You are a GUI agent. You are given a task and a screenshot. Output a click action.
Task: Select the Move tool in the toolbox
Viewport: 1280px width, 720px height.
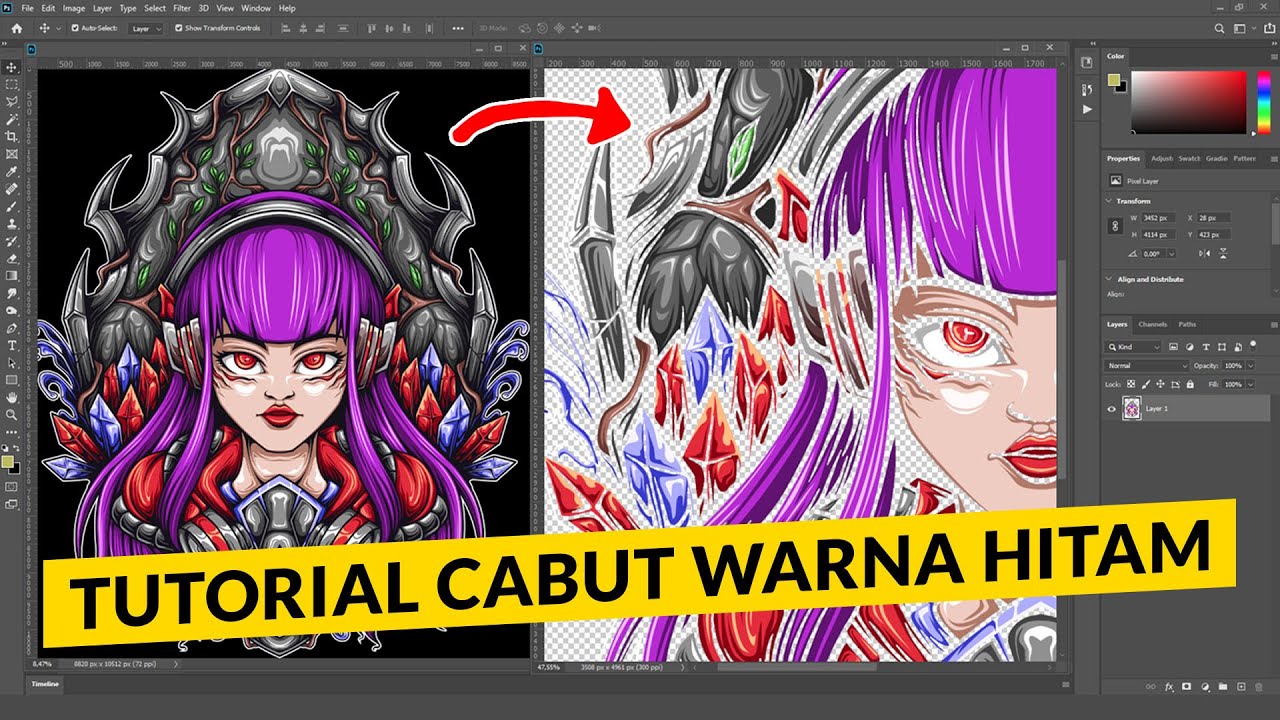pyautogui.click(x=12, y=67)
